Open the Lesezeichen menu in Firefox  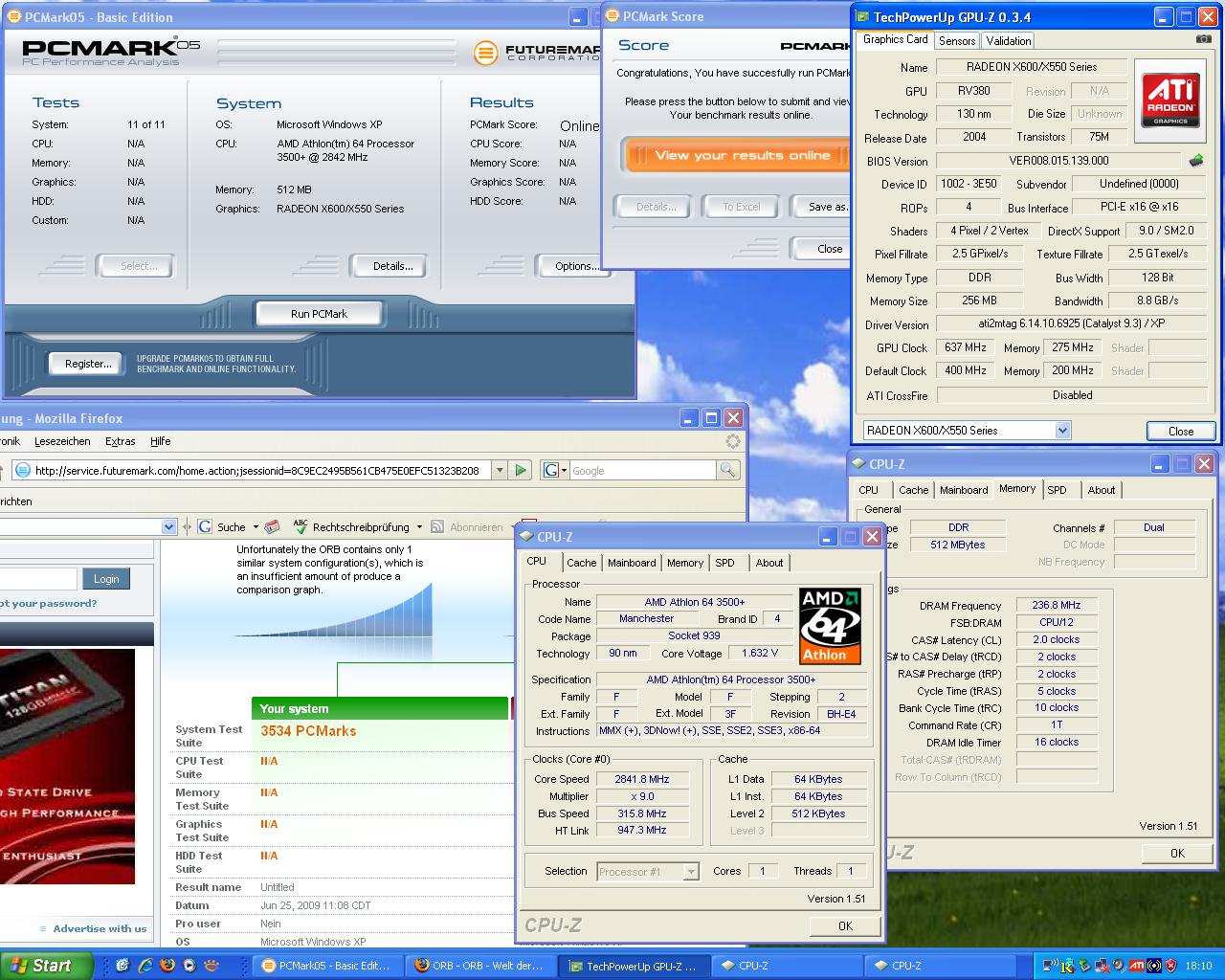62,441
